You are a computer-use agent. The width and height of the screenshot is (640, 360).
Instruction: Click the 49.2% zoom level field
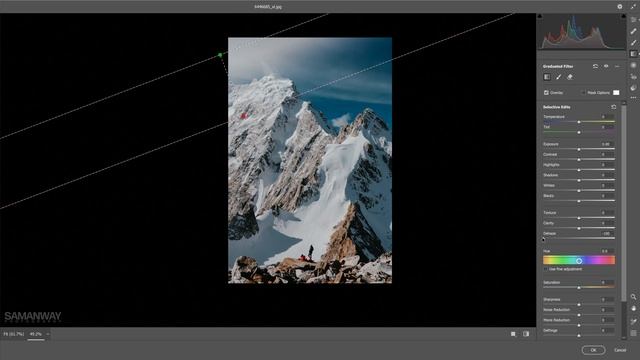click(x=36, y=334)
